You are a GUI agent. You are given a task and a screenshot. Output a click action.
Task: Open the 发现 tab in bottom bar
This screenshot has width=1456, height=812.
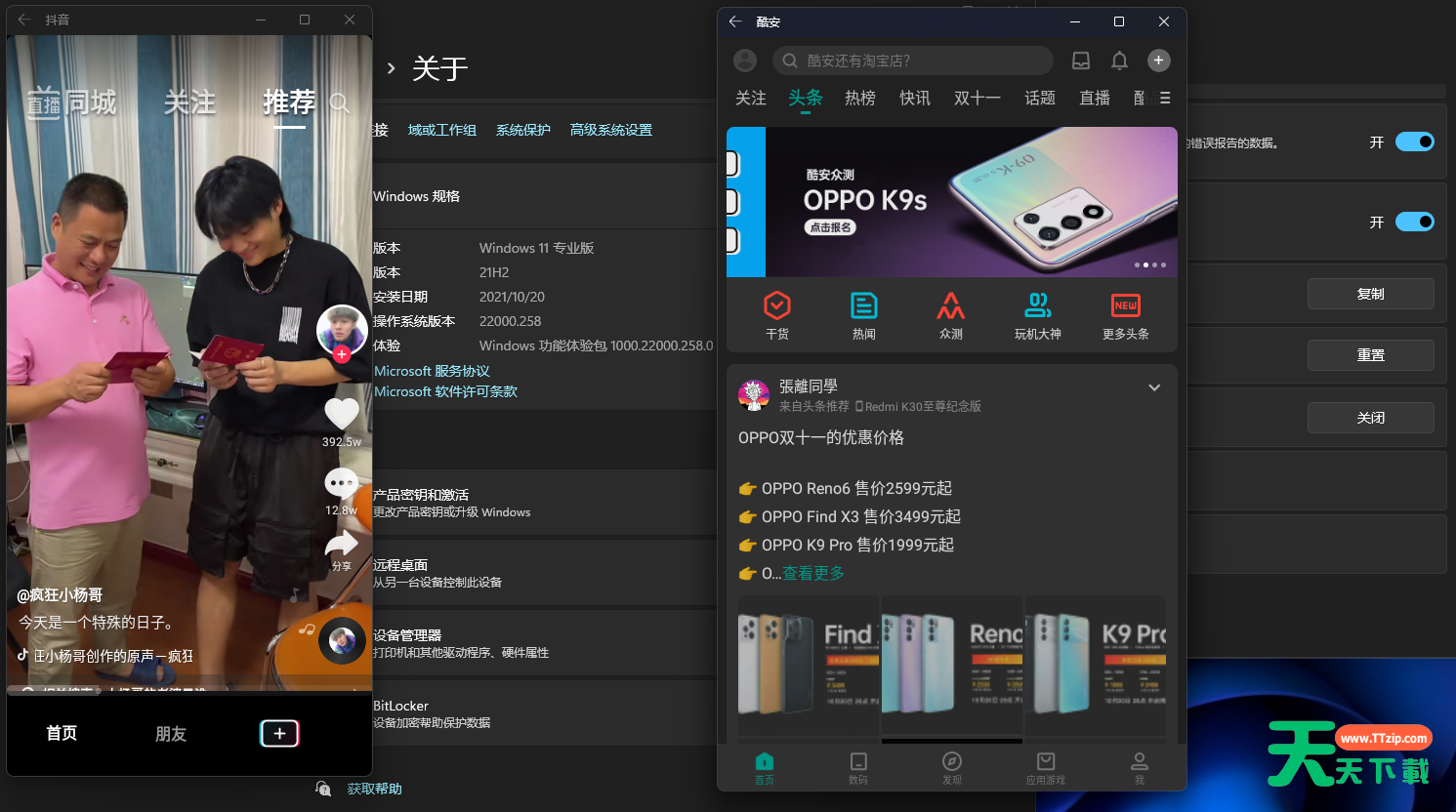pos(952,767)
